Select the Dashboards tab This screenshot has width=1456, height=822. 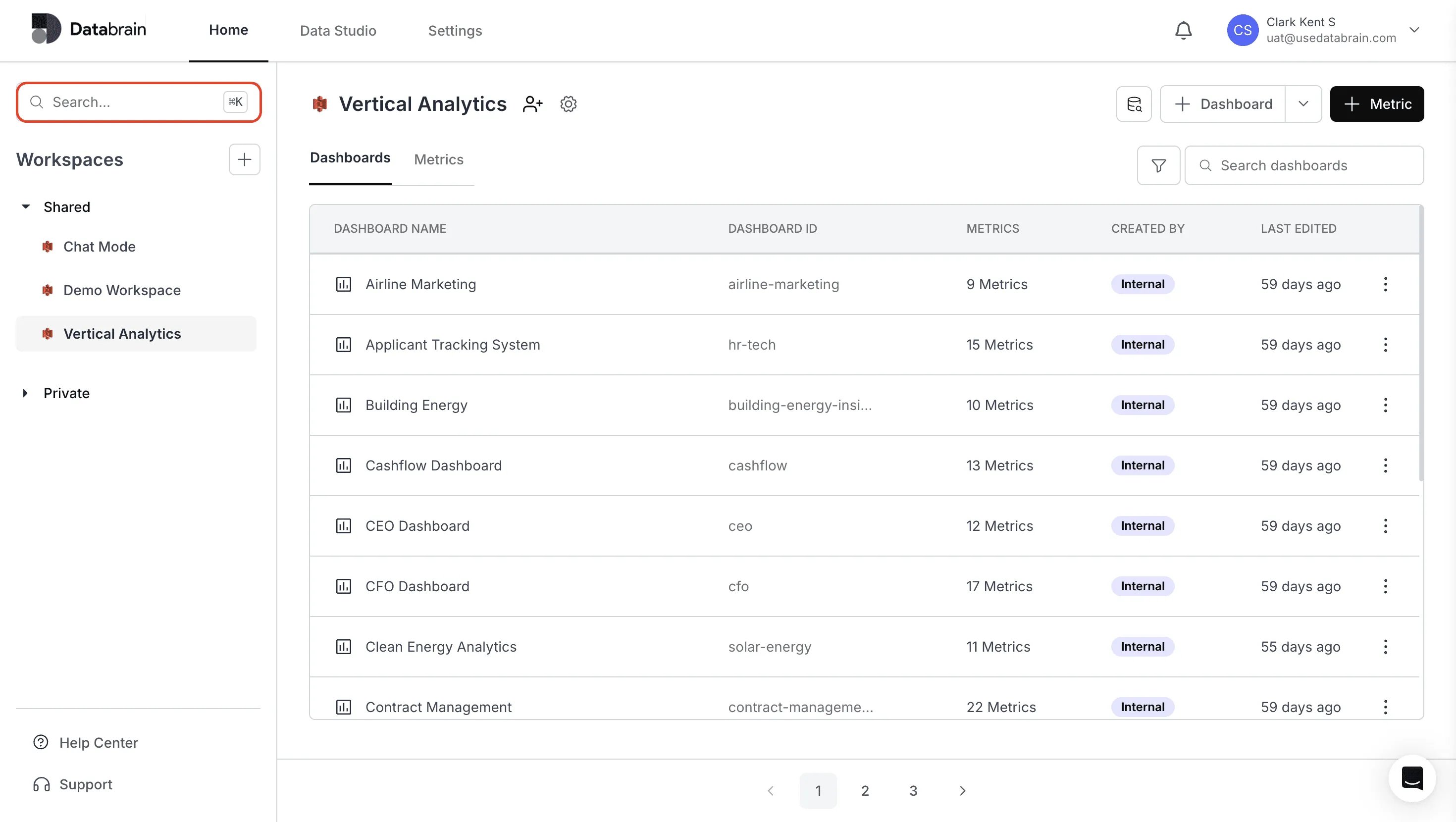pyautogui.click(x=350, y=158)
